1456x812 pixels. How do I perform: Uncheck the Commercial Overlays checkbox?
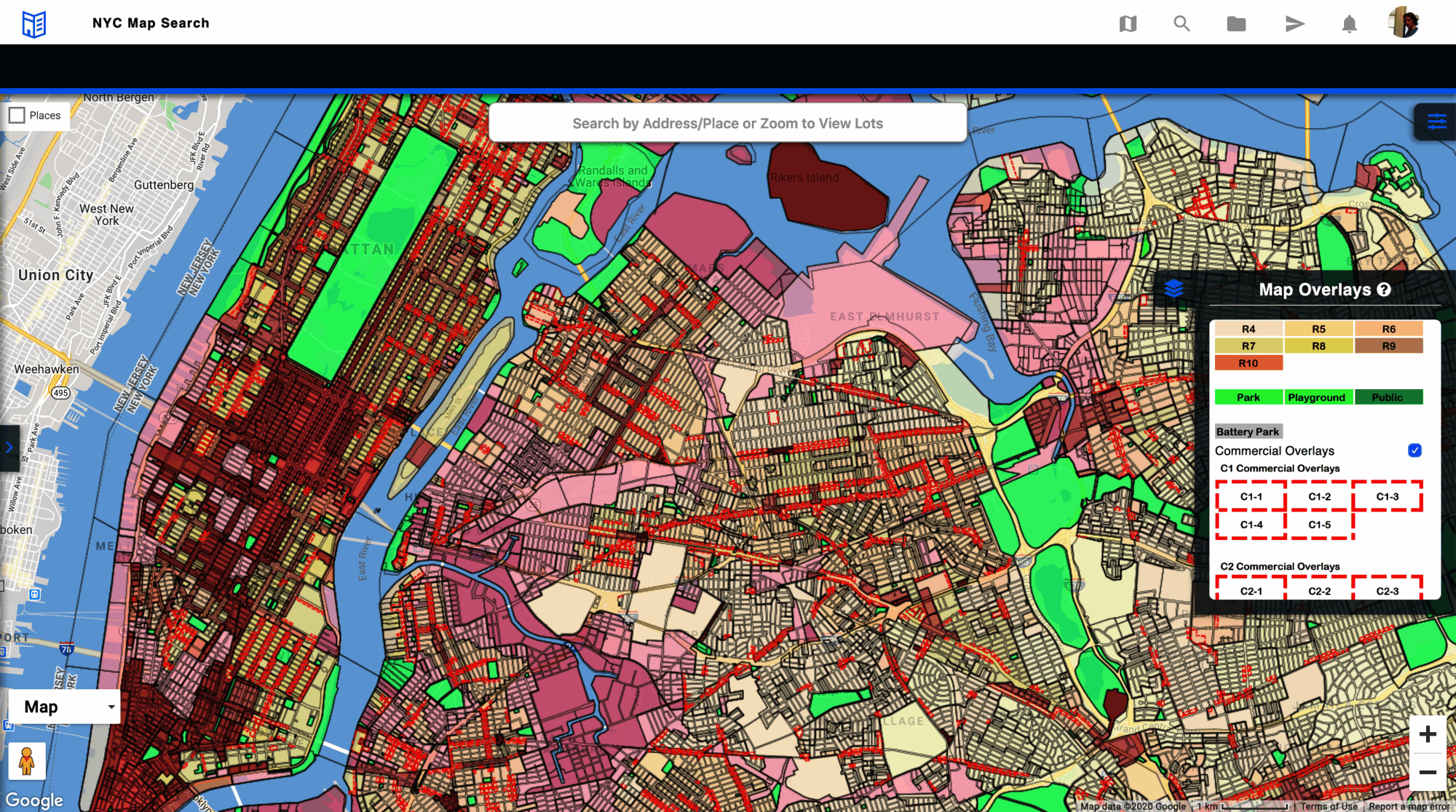(x=1415, y=450)
